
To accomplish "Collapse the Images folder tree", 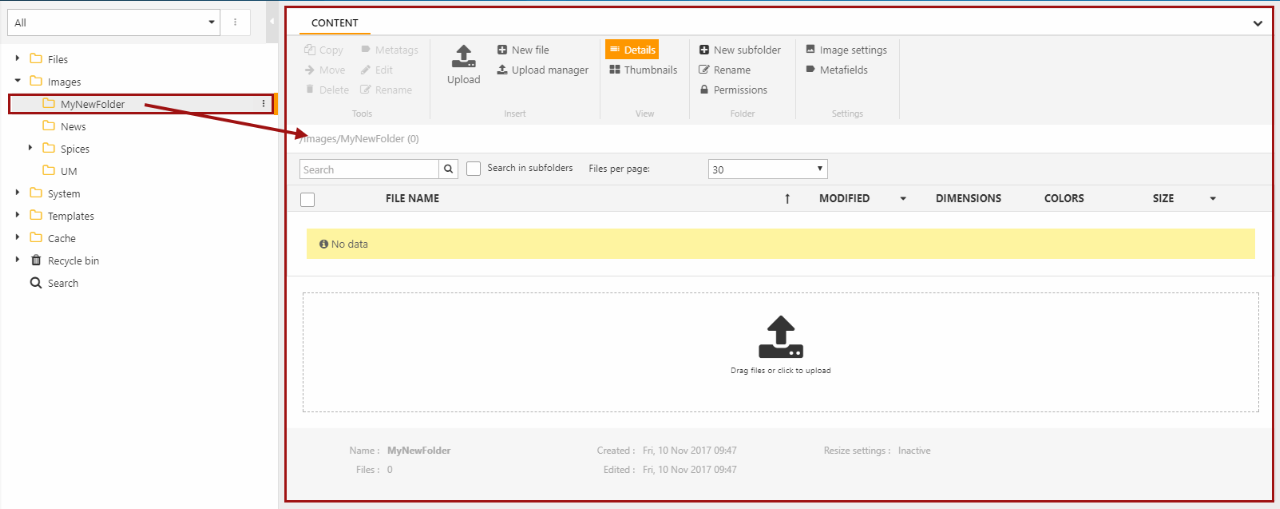I will (x=18, y=81).
